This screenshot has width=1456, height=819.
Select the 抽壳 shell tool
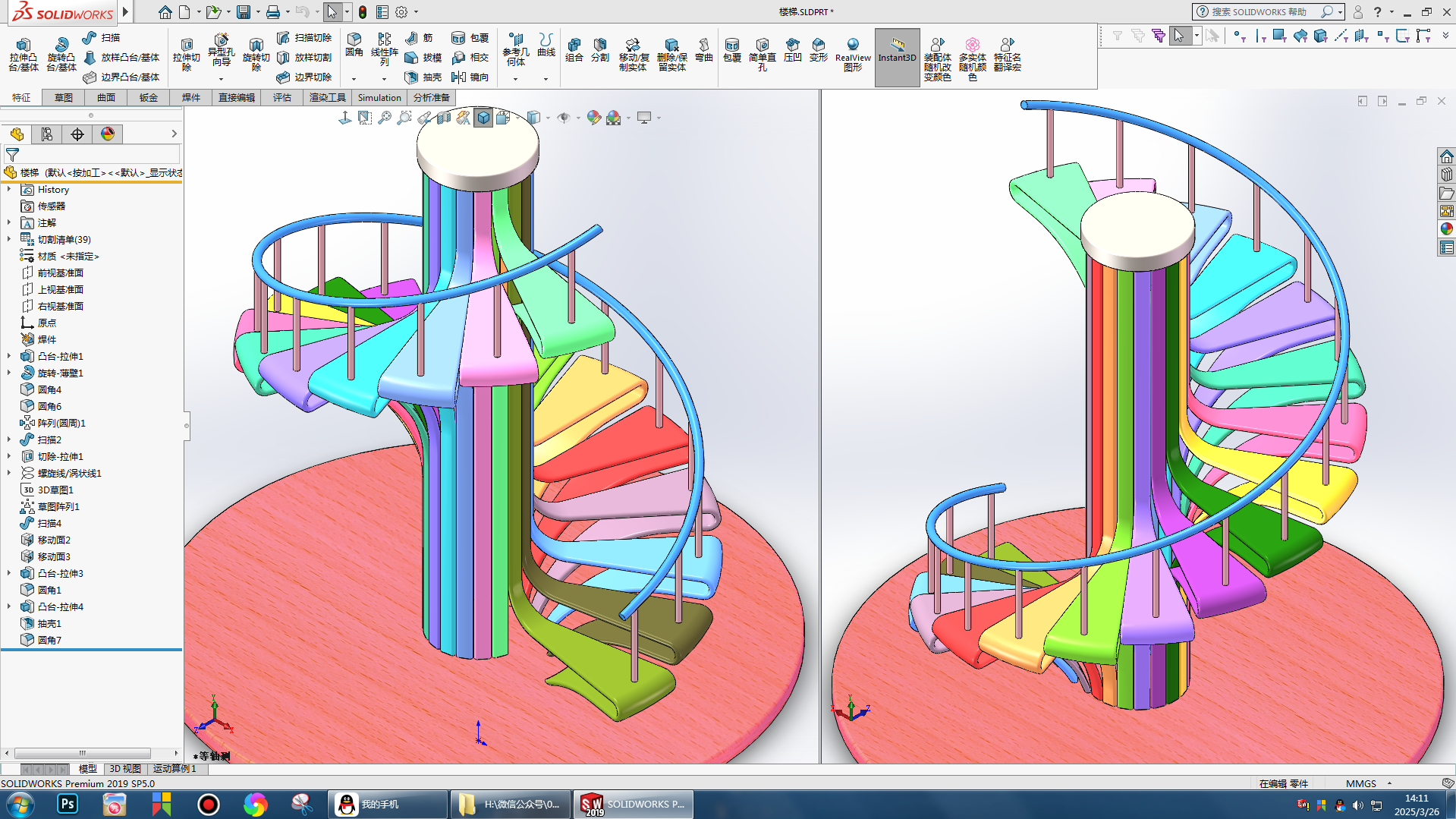[x=423, y=77]
